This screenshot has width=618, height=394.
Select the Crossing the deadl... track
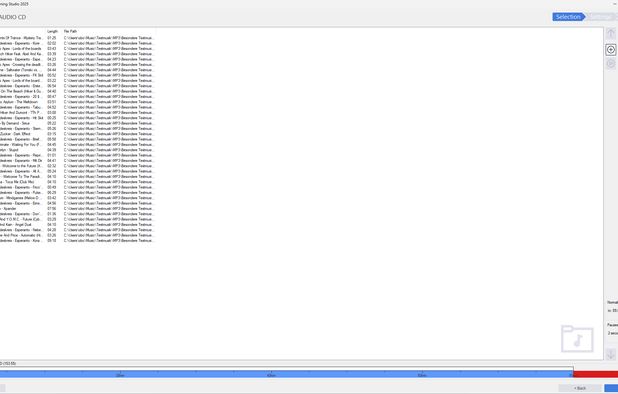pos(77,65)
